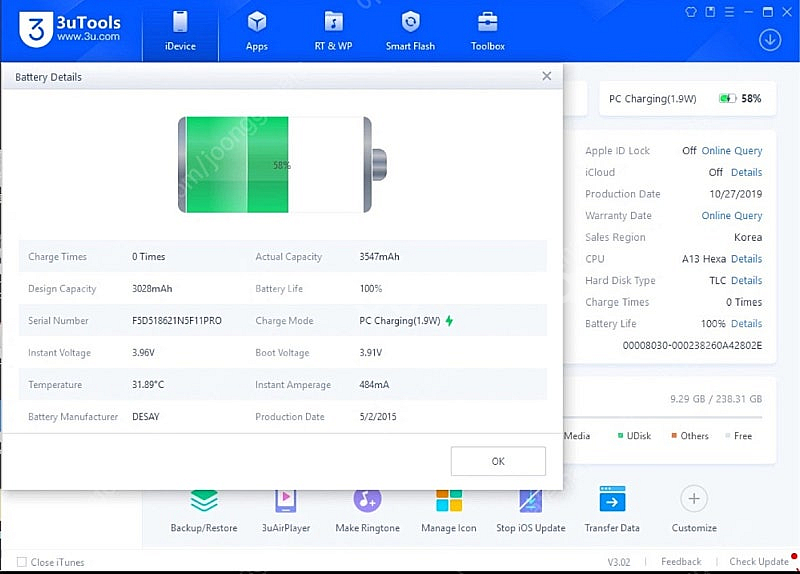
Task: Switch to RT & WP tab
Action: pos(333,32)
